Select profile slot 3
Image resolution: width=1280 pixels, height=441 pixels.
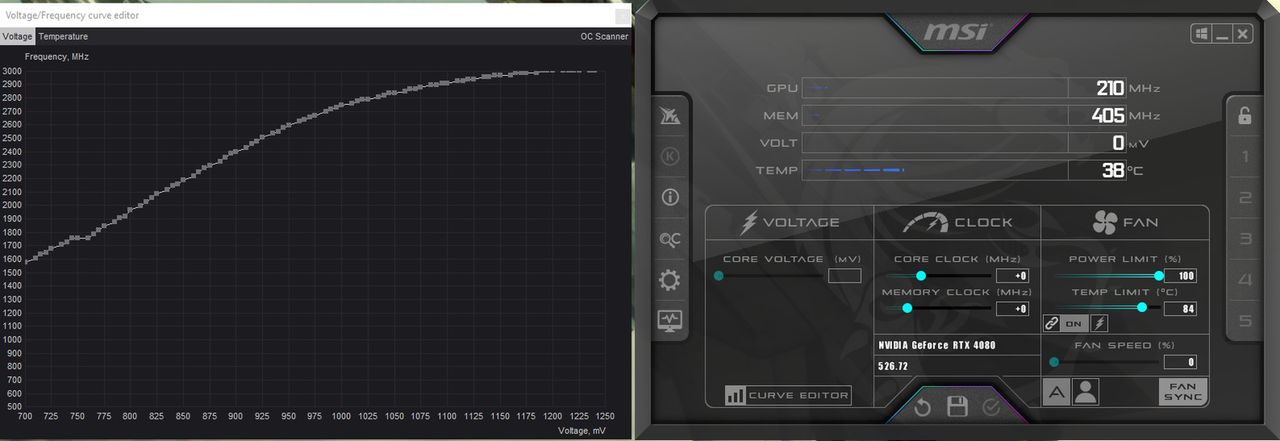(1245, 239)
